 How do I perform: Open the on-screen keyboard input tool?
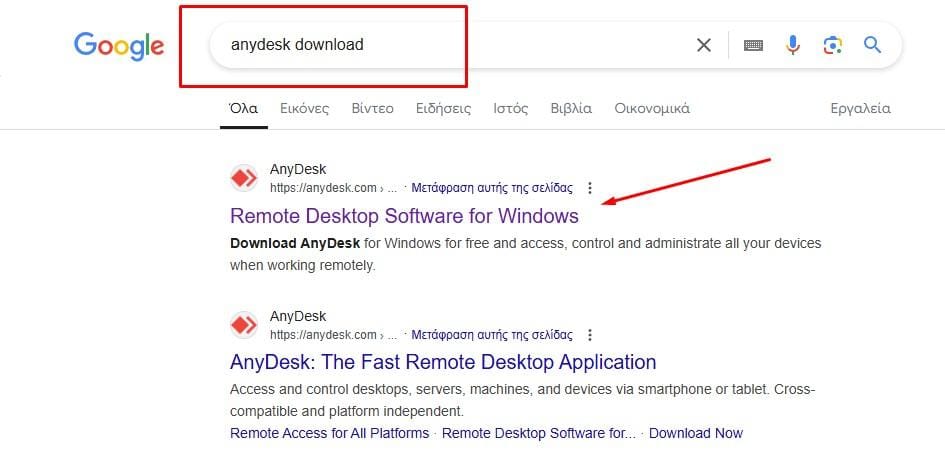click(753, 45)
